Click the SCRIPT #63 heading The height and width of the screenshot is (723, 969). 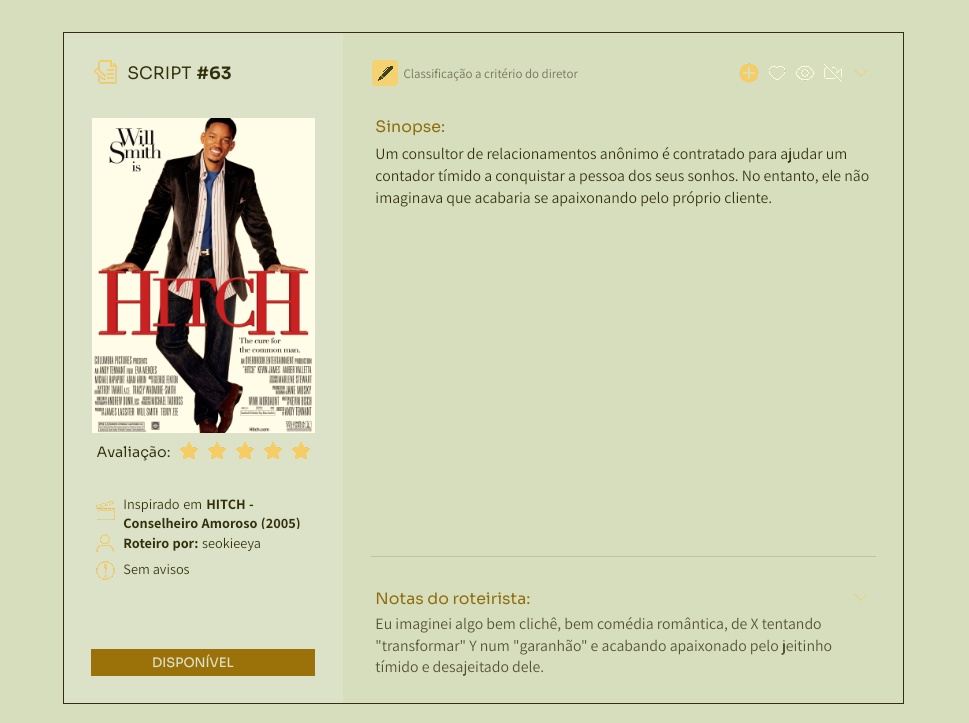point(179,73)
